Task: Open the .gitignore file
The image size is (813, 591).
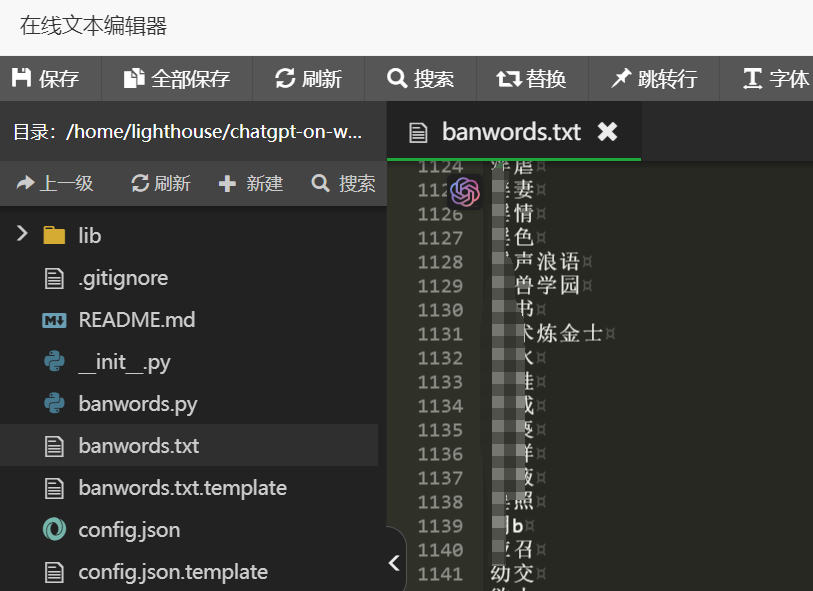Action: tap(122, 278)
